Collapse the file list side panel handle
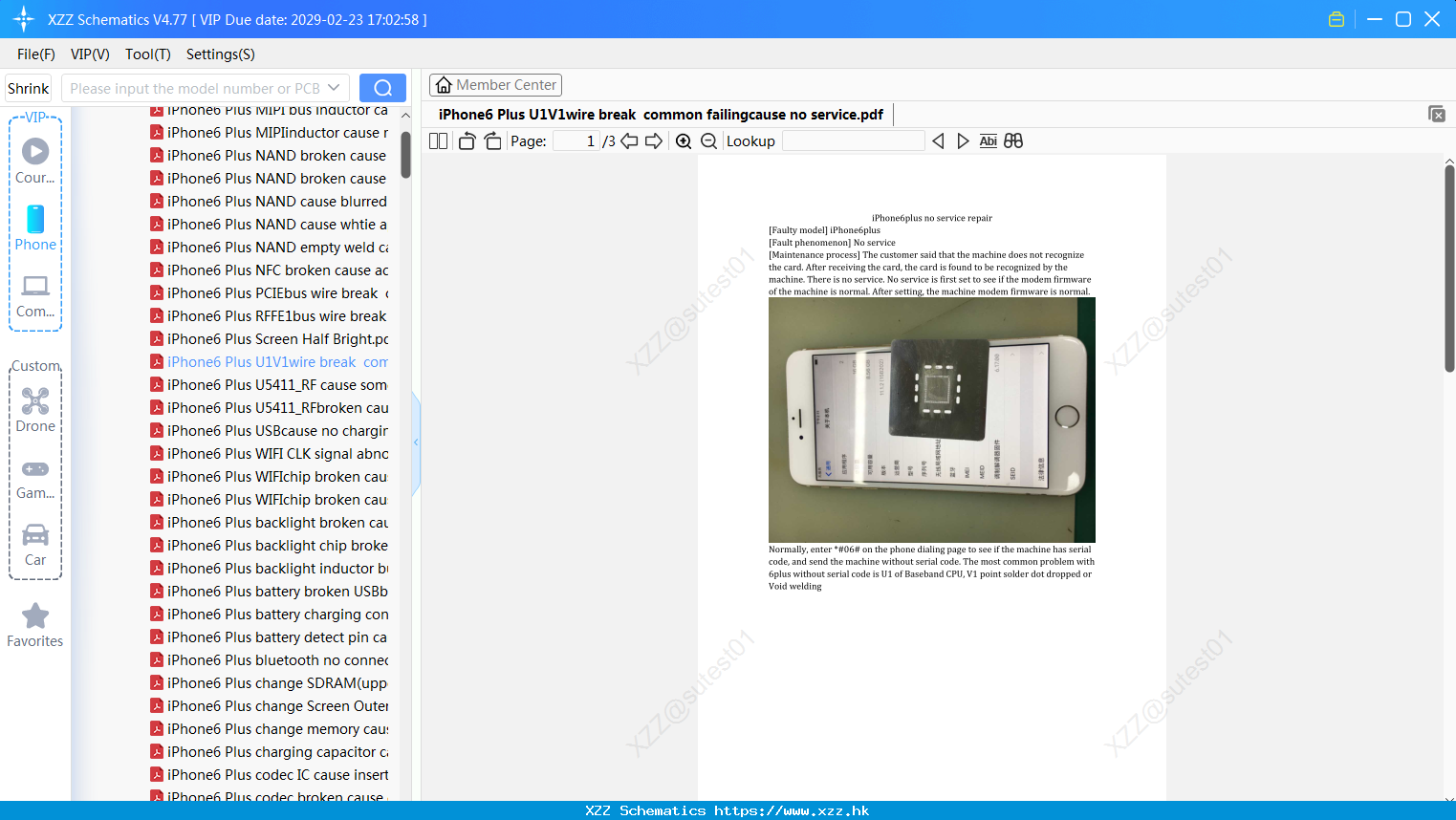Viewport: 1456px width, 820px height. click(x=416, y=442)
